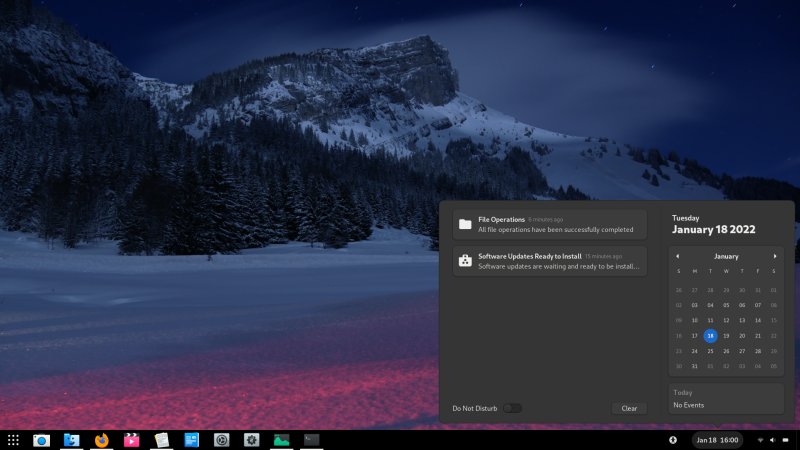
Task: Open the Software Updates Ready to Install notification
Action: (549, 261)
